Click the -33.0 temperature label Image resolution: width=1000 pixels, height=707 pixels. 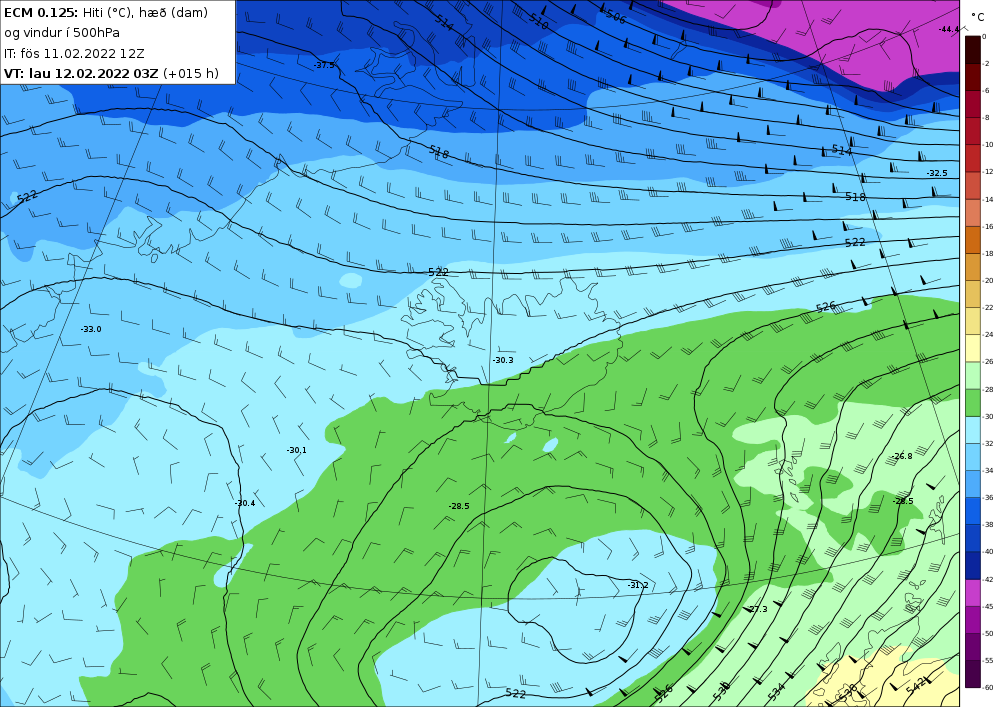point(91,329)
